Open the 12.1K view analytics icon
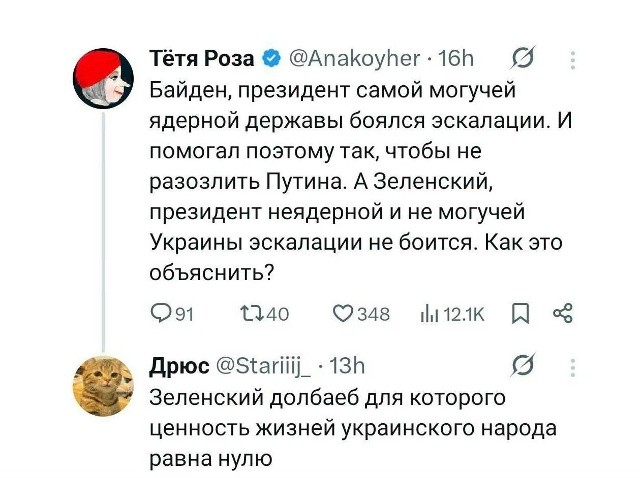 (x=430, y=314)
